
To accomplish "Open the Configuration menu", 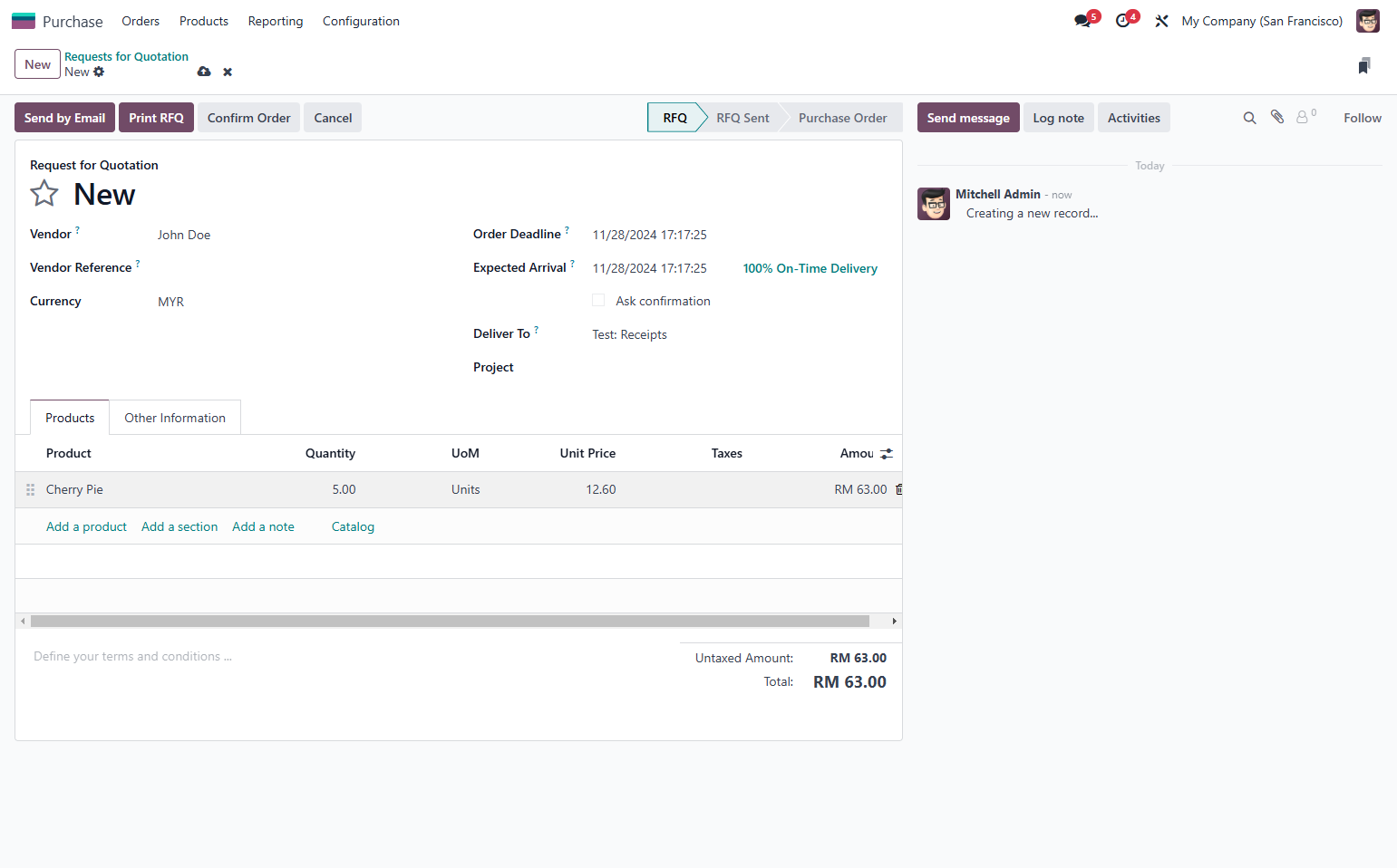I will 361,21.
